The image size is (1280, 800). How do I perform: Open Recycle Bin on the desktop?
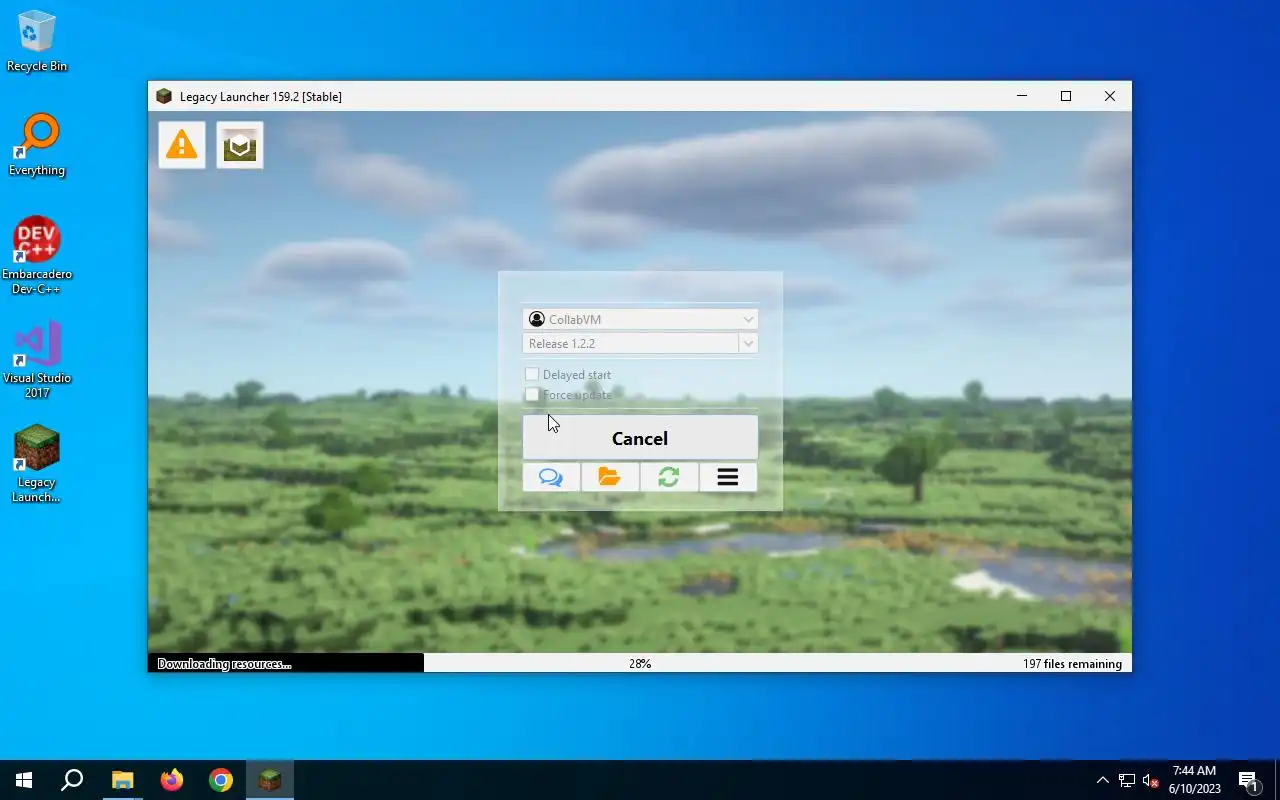[37, 41]
